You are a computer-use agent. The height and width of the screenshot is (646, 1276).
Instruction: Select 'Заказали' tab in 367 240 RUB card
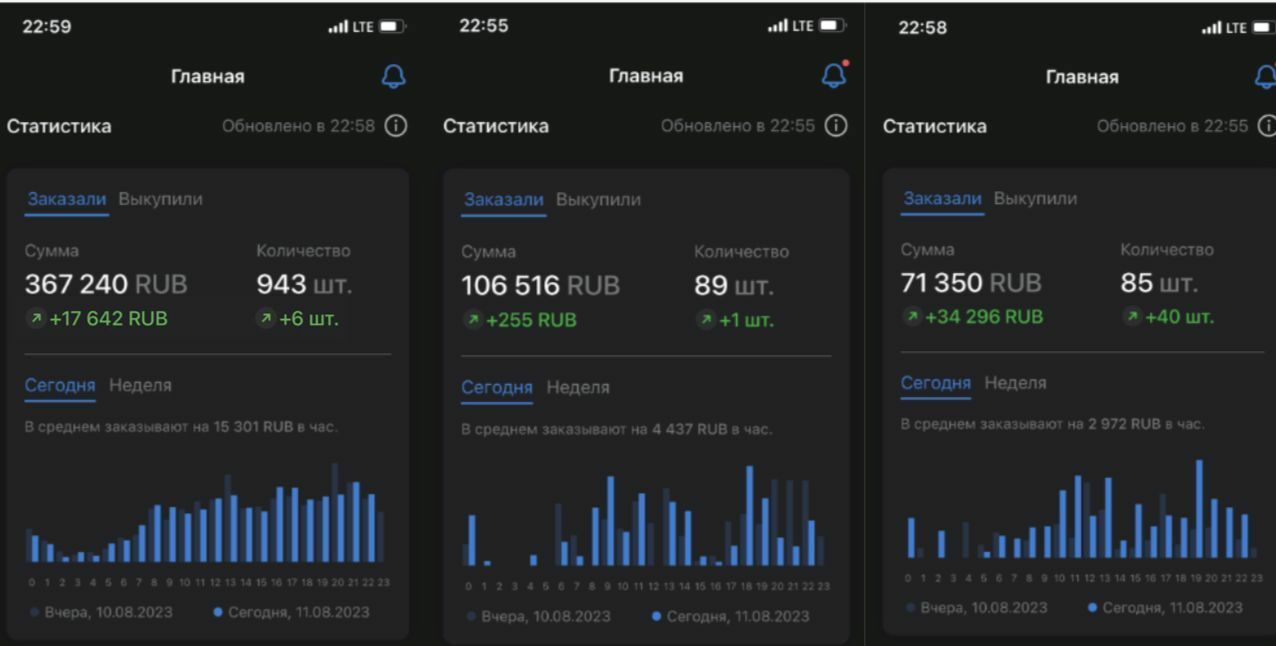[x=67, y=199]
